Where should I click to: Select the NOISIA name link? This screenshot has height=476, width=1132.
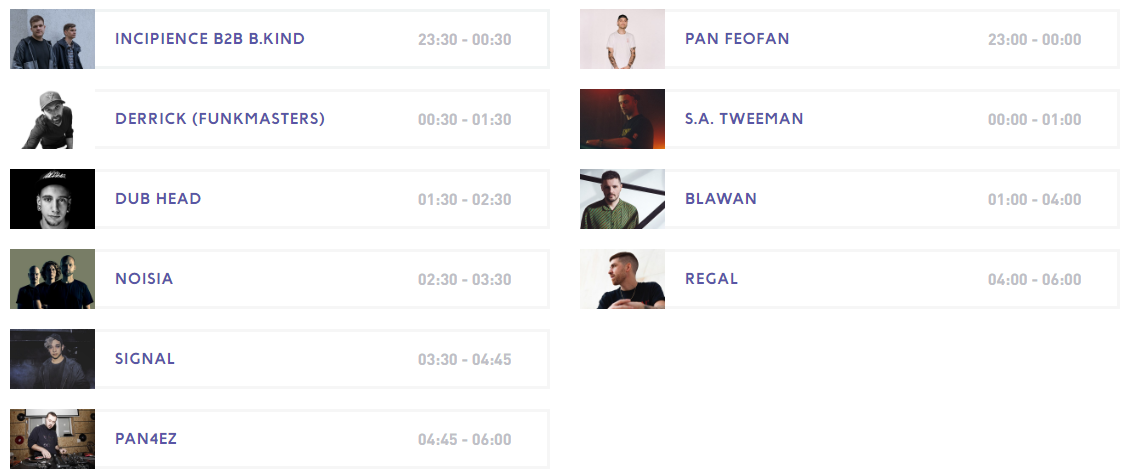144,279
